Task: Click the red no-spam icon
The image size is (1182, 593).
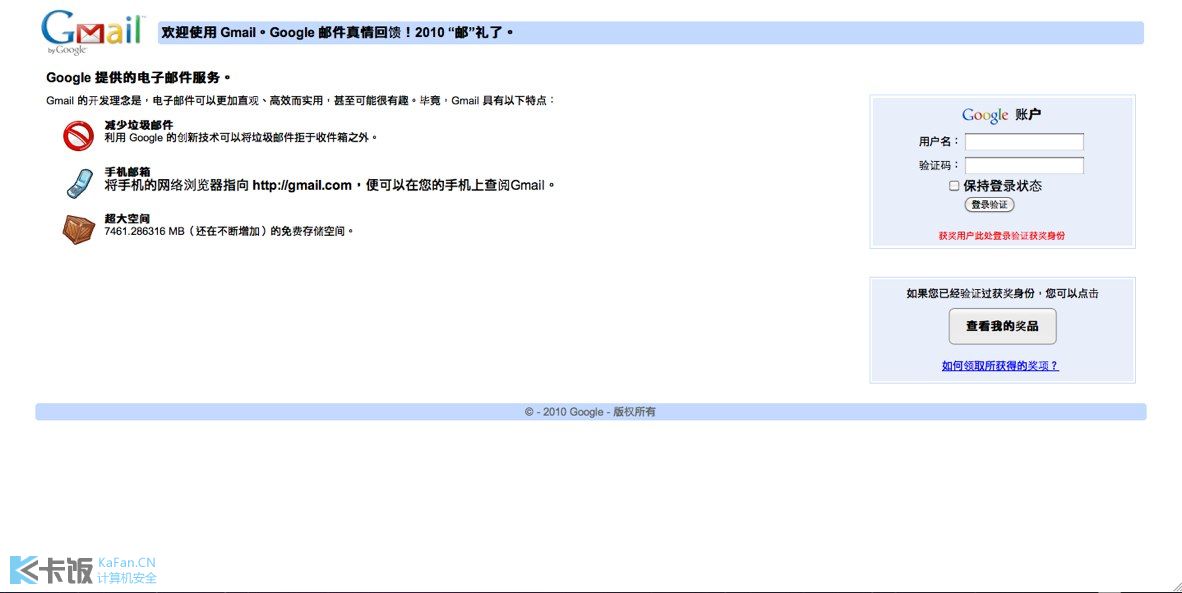Action: tap(78, 136)
